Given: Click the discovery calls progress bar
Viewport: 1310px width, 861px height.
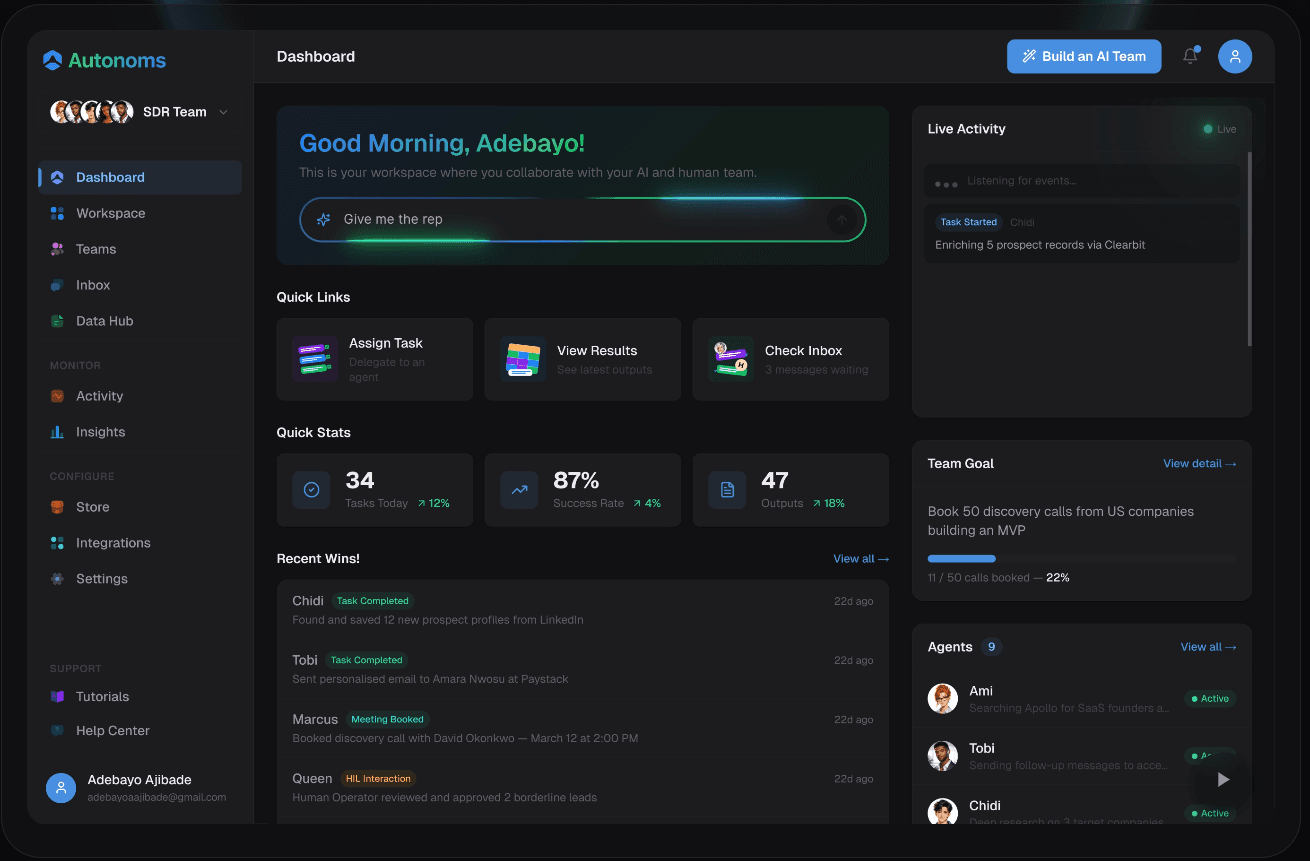Looking at the screenshot, I should [1082, 558].
